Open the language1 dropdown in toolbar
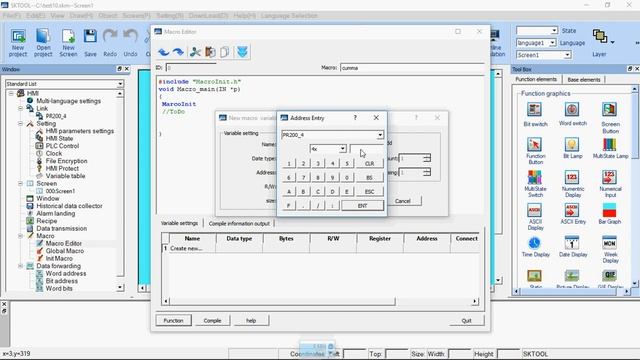The image size is (640, 360). point(552,42)
